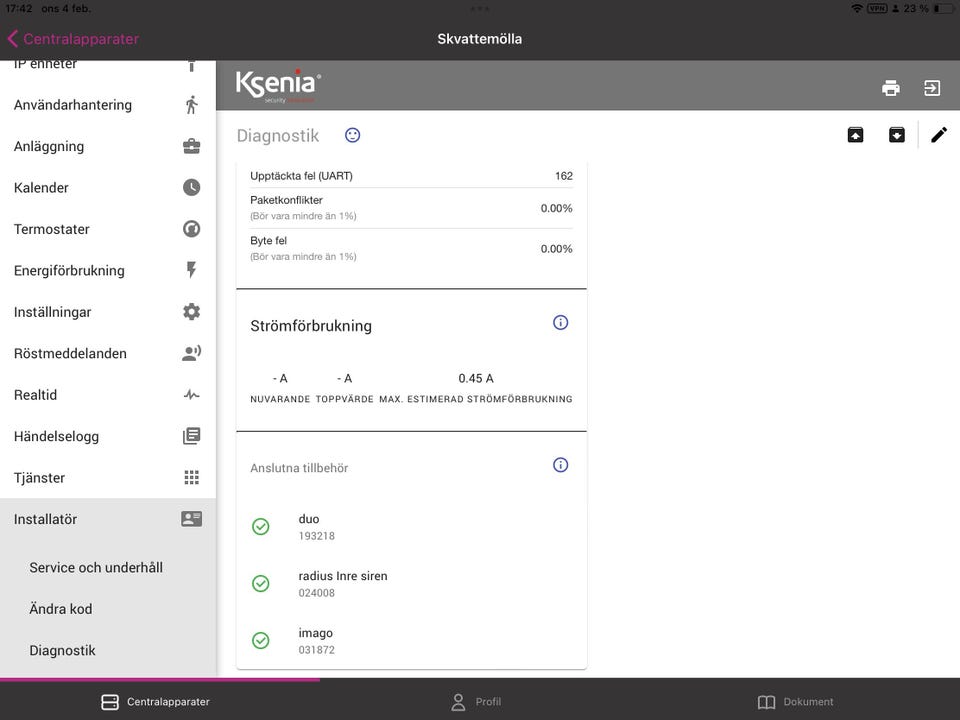Open info for Strömförbrukning section
Screen dimensions: 960x720
560,323
